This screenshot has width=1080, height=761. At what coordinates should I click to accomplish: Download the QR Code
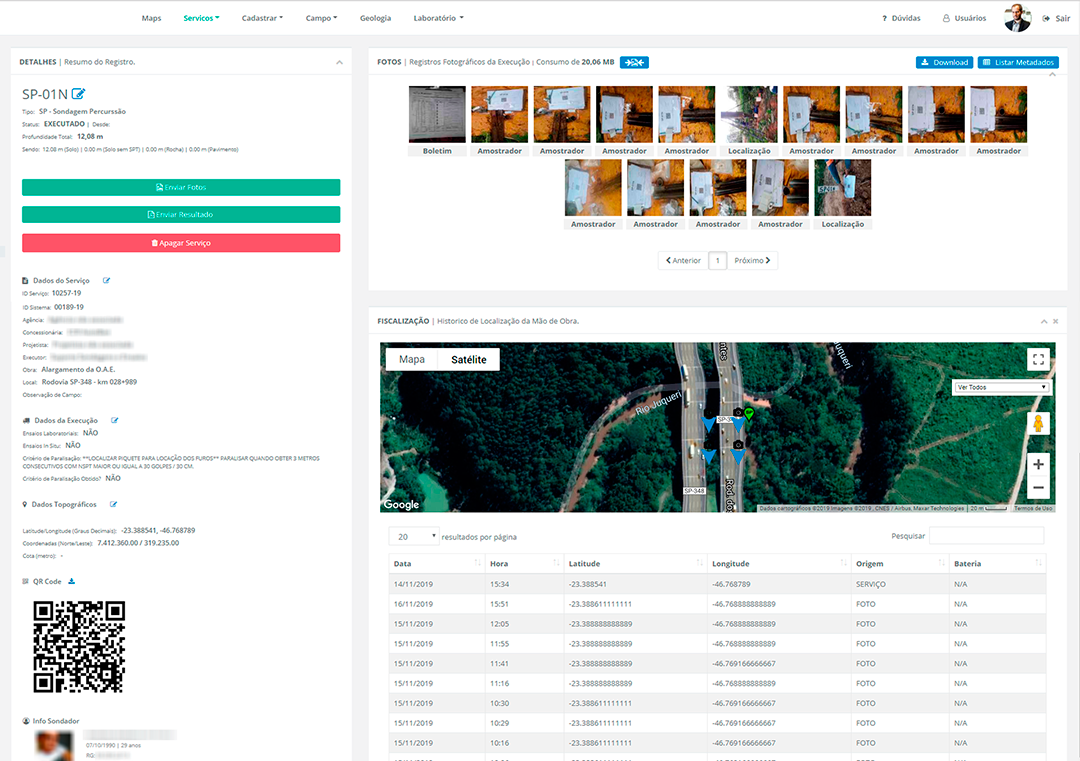coord(72,581)
